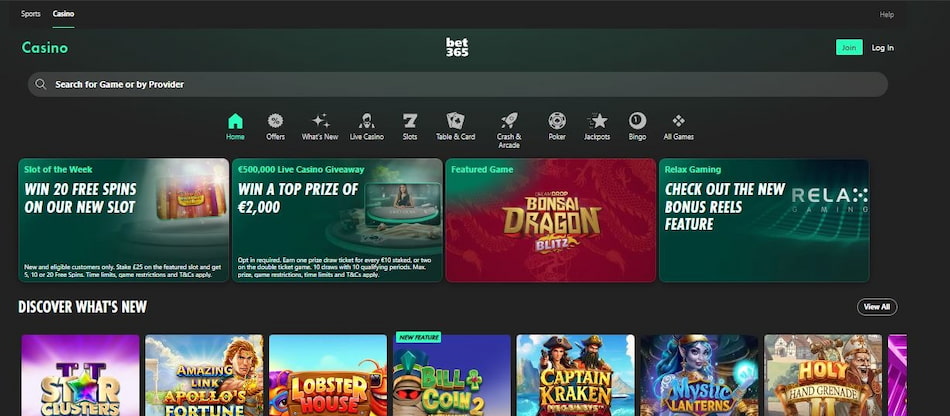Screen dimensions: 950x416
Task: Open the Captain Kraken game tile
Action: [x=576, y=375]
